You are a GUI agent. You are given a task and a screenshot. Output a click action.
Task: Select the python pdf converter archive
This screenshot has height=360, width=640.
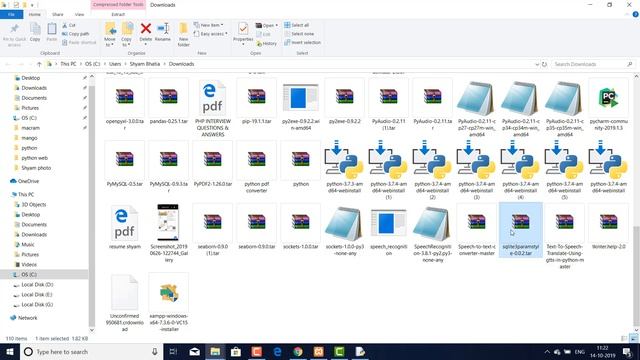pos(257,167)
